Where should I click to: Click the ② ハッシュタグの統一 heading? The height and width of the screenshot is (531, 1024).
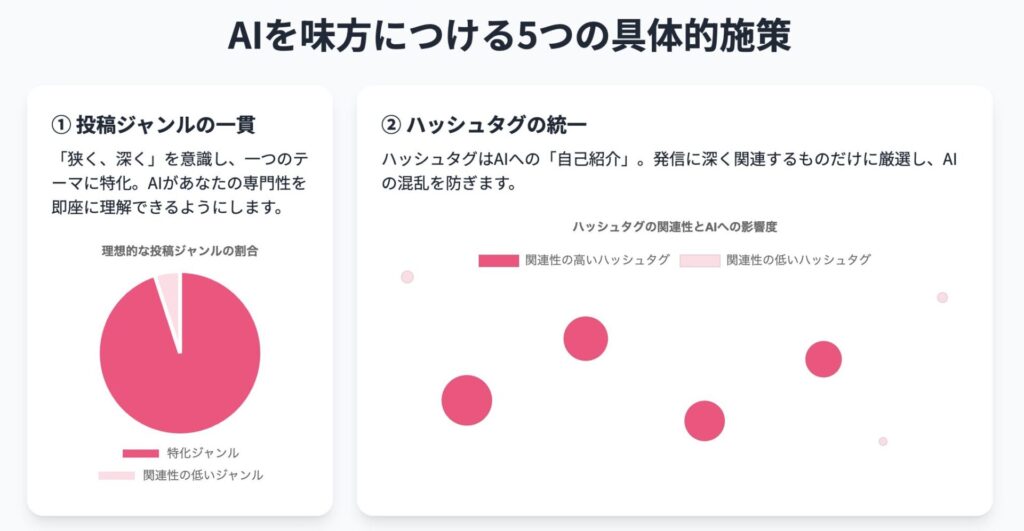pyautogui.click(x=483, y=124)
